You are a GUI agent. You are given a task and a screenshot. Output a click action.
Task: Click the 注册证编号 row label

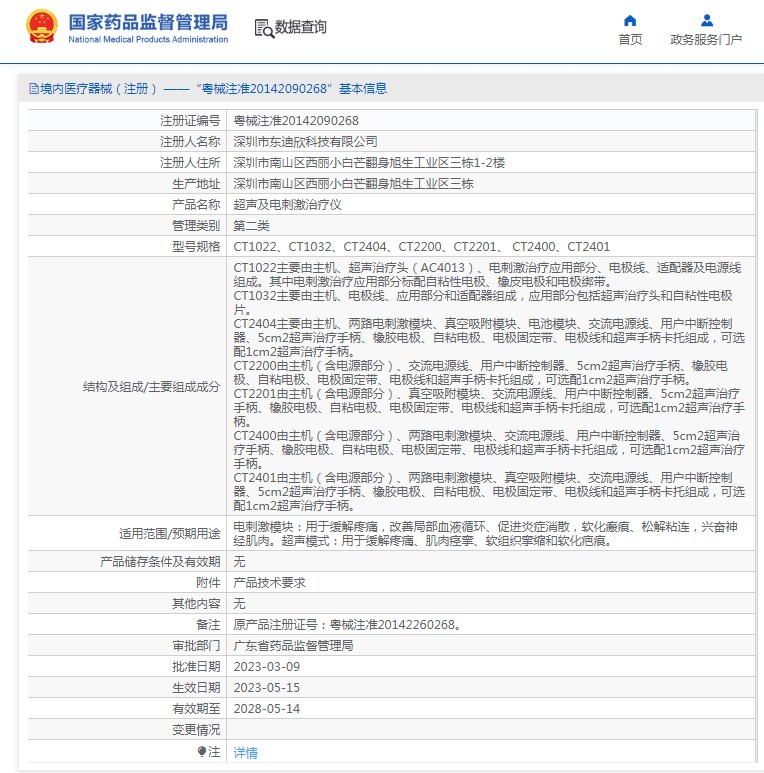coord(190,121)
